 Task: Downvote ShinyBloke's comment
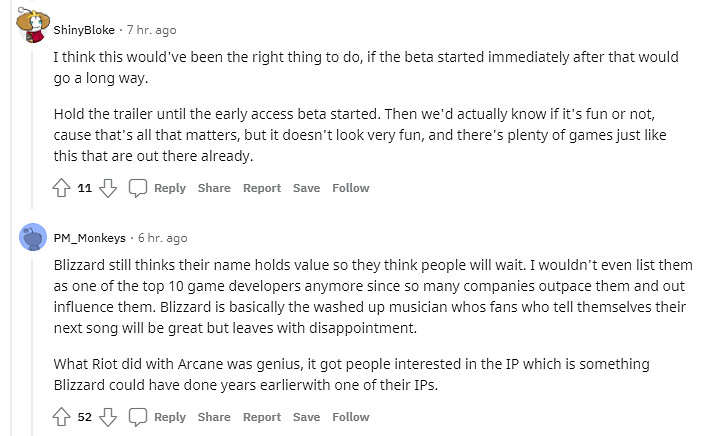(110, 188)
